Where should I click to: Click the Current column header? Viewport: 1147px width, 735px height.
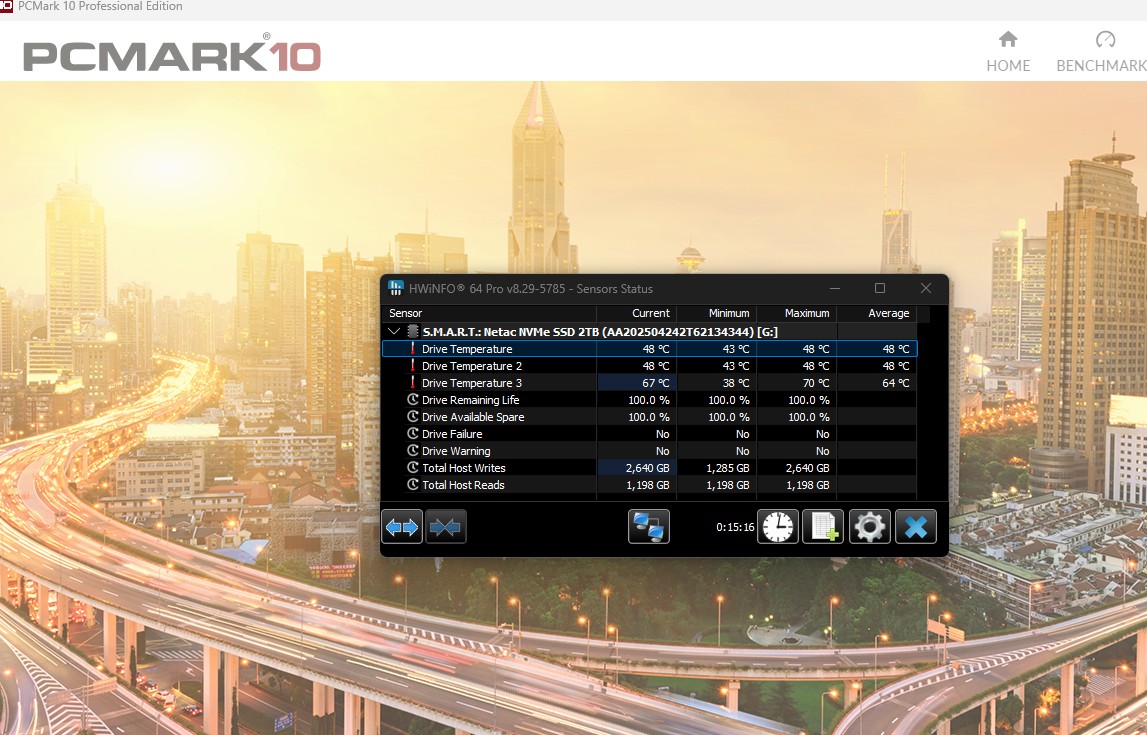pyautogui.click(x=650, y=313)
